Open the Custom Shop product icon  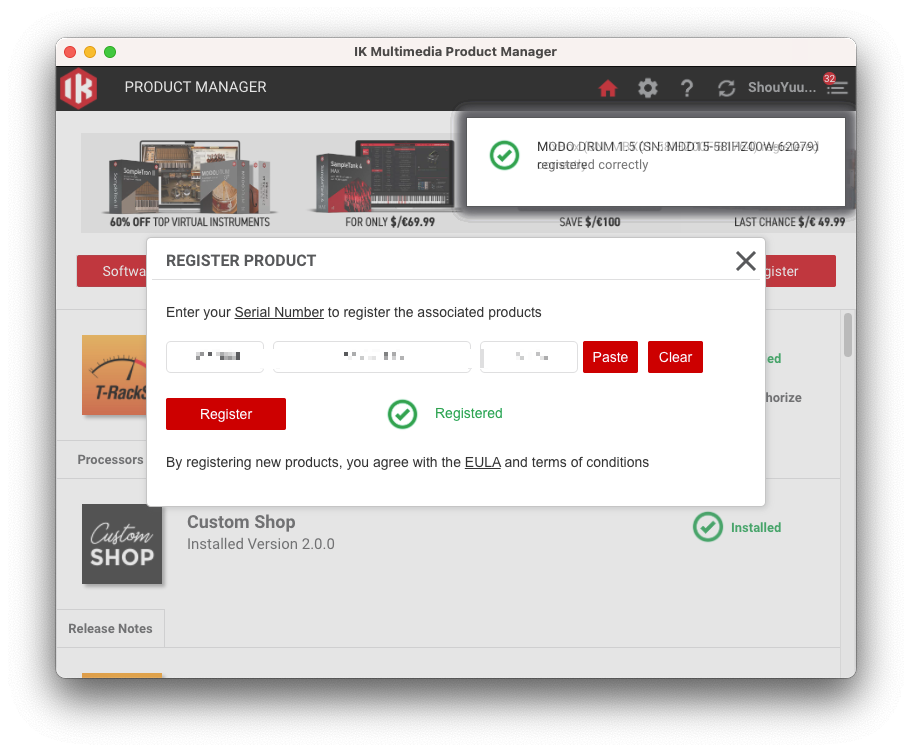coord(122,544)
